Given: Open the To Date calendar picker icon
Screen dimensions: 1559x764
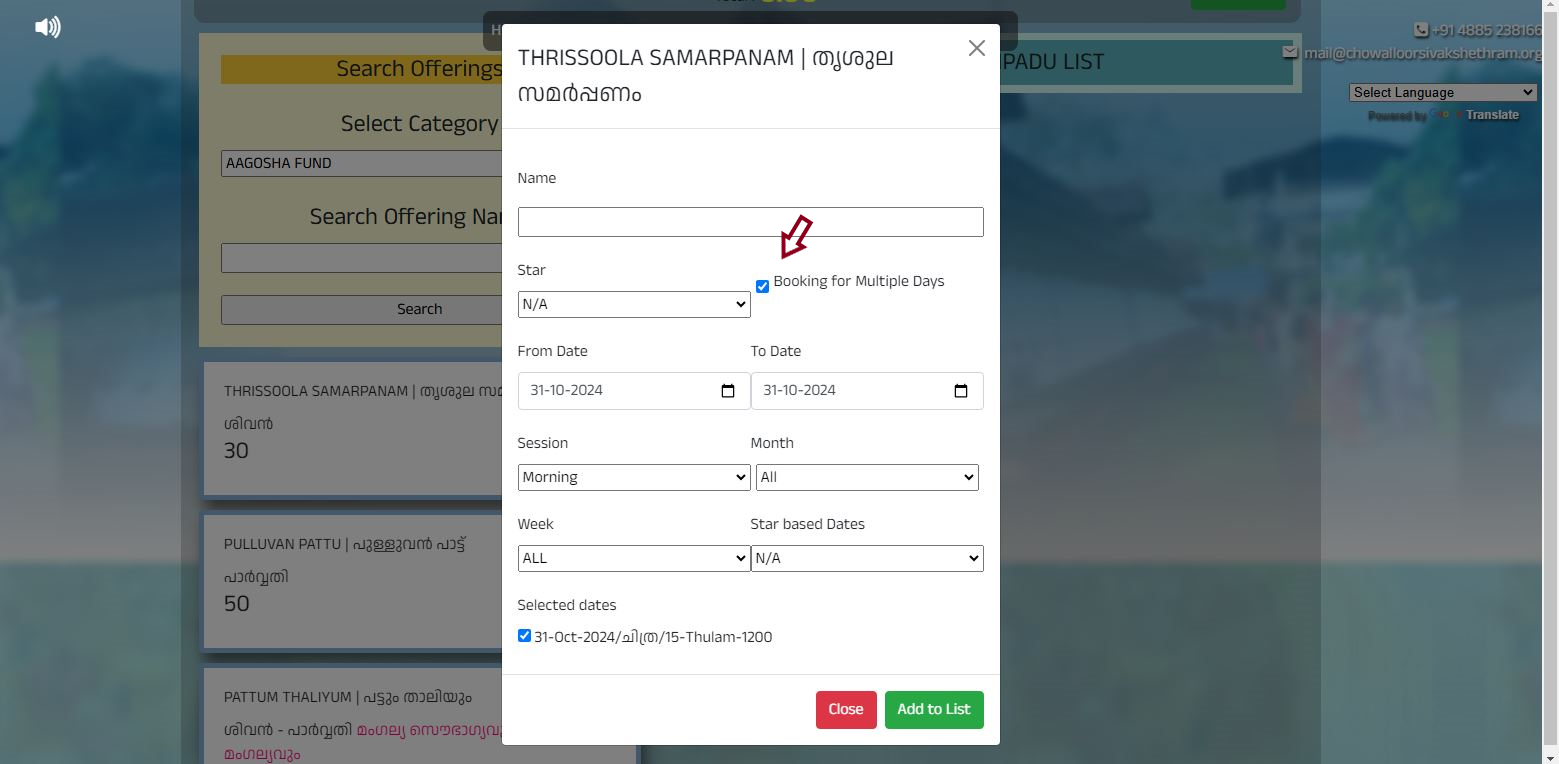Looking at the screenshot, I should pyautogui.click(x=961, y=391).
